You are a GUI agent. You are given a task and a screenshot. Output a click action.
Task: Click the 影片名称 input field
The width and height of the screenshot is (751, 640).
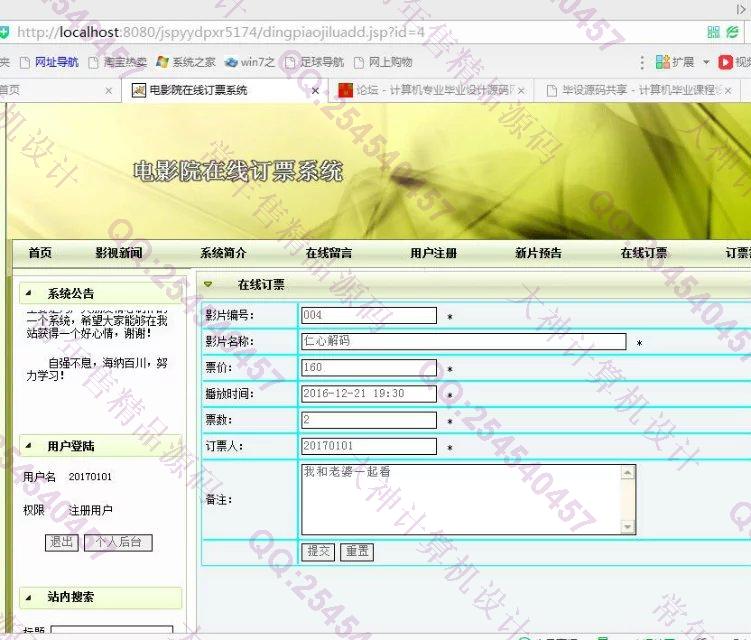point(464,341)
